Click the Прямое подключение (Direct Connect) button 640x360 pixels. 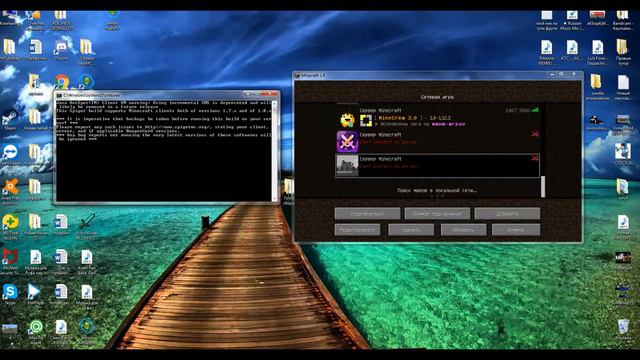point(437,213)
